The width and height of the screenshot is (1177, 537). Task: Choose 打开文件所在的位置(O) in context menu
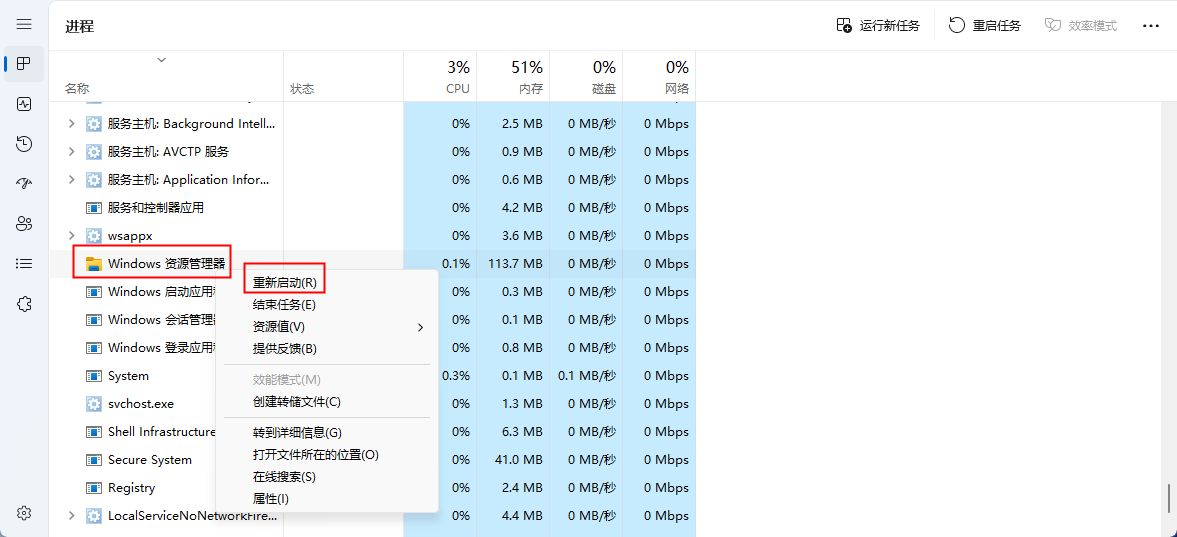click(x=315, y=454)
